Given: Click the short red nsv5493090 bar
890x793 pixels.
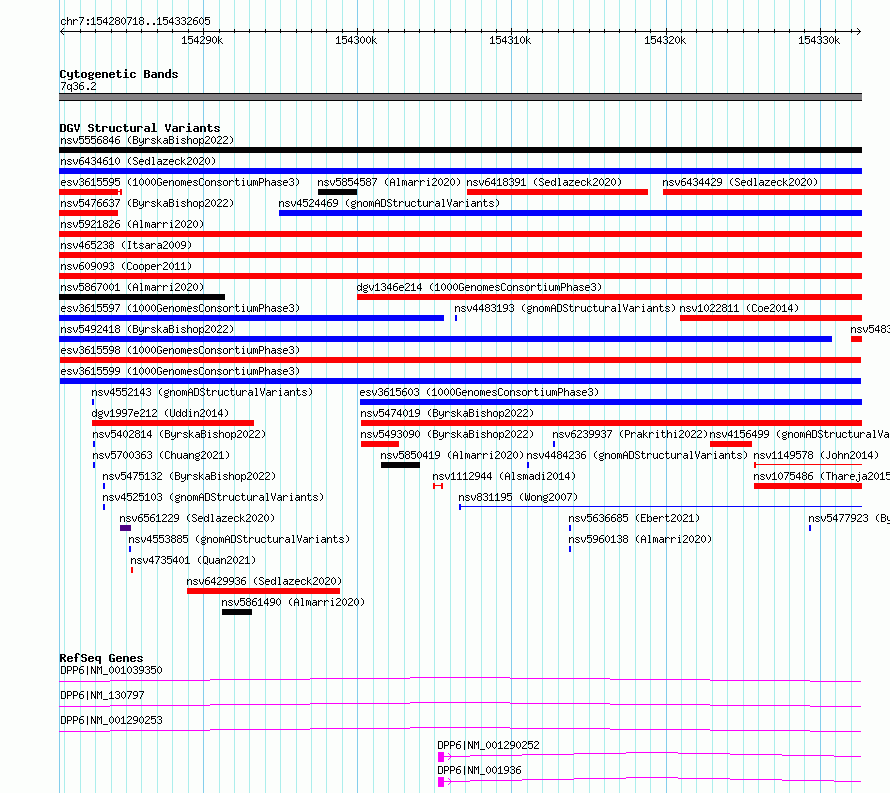Looking at the screenshot, I should 380,444.
